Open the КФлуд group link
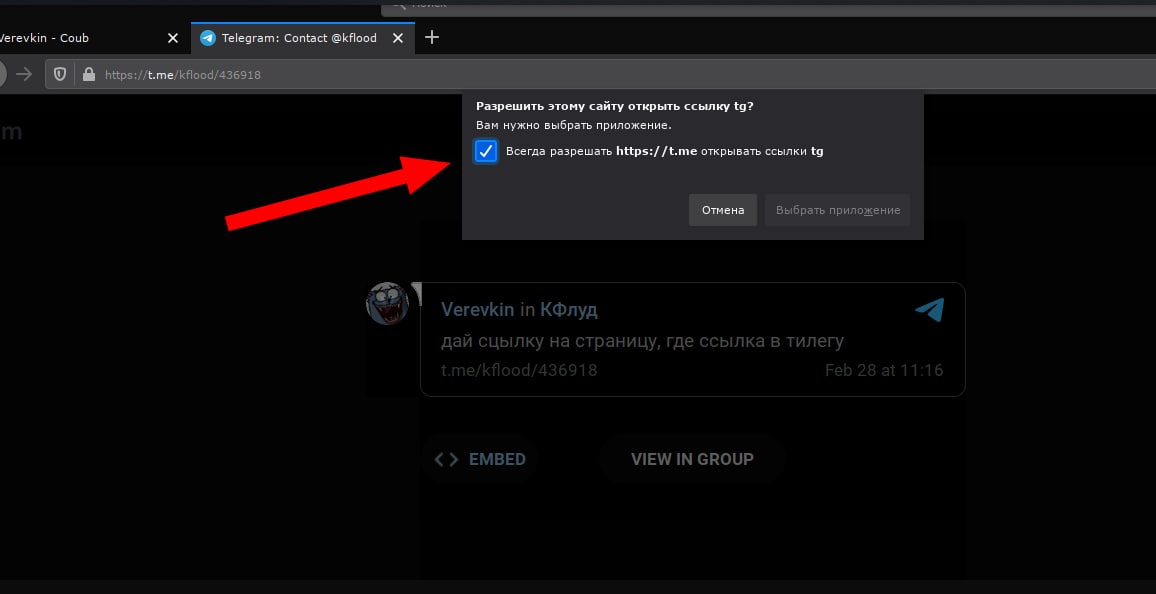 (568, 310)
